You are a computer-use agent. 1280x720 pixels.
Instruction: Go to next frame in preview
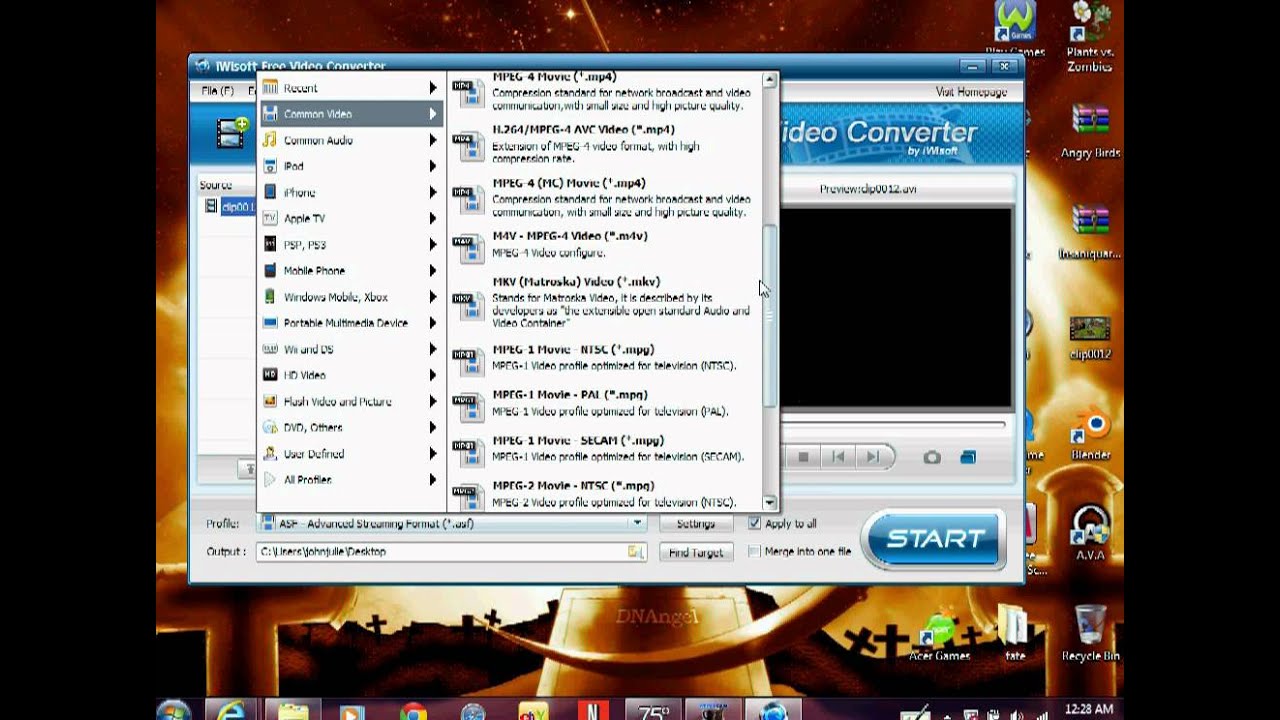(x=873, y=457)
